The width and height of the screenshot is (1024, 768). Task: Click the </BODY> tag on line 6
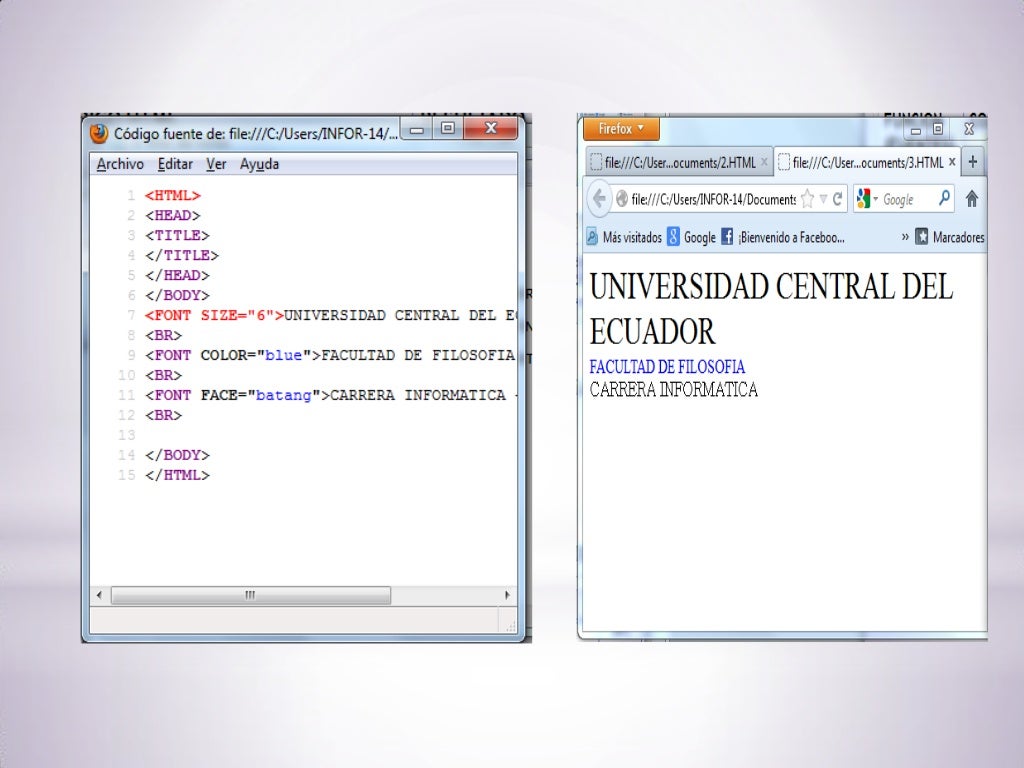(178, 295)
